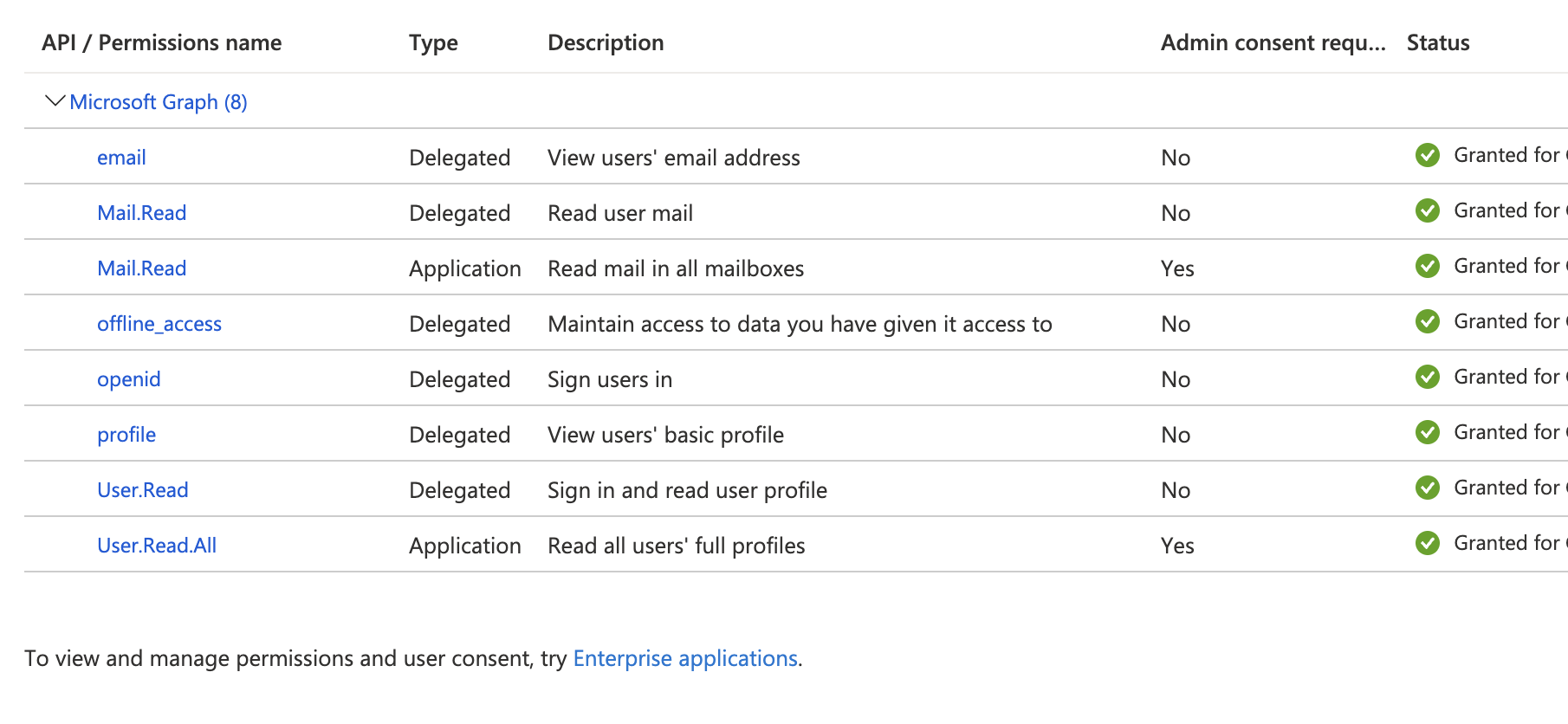Viewport: 1568px width, 724px height.
Task: Click 'Yes' admin consent in User.Read.All row
Action: (x=1177, y=546)
